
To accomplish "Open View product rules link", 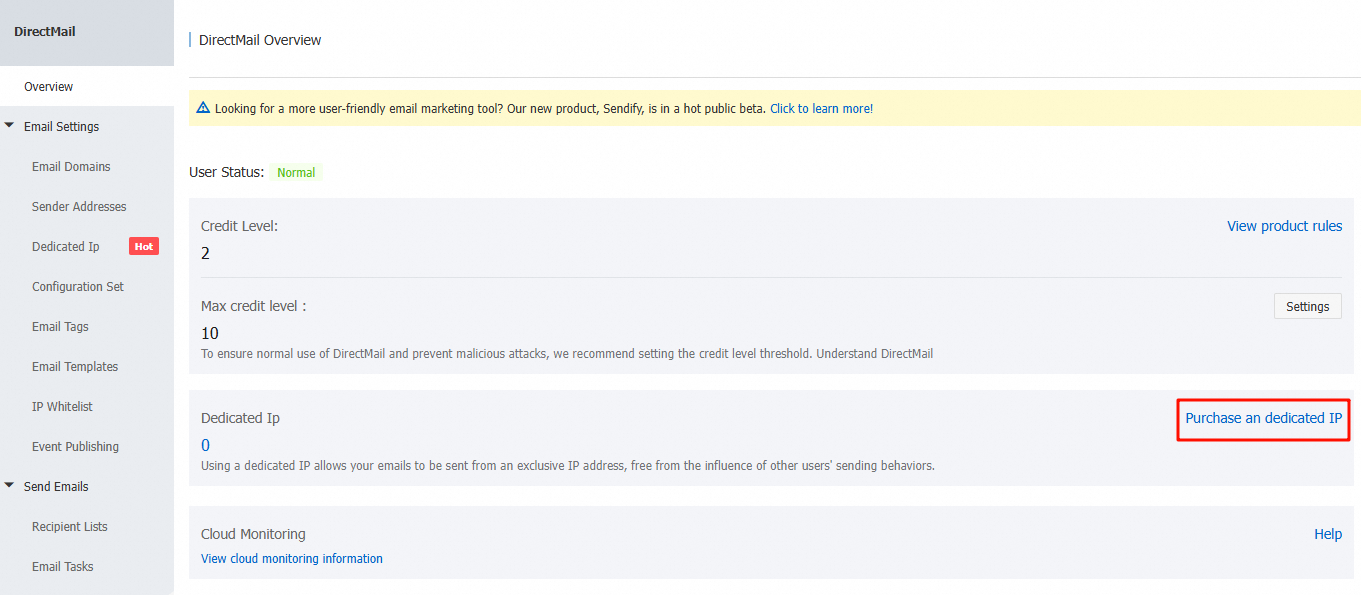I will point(1284,226).
